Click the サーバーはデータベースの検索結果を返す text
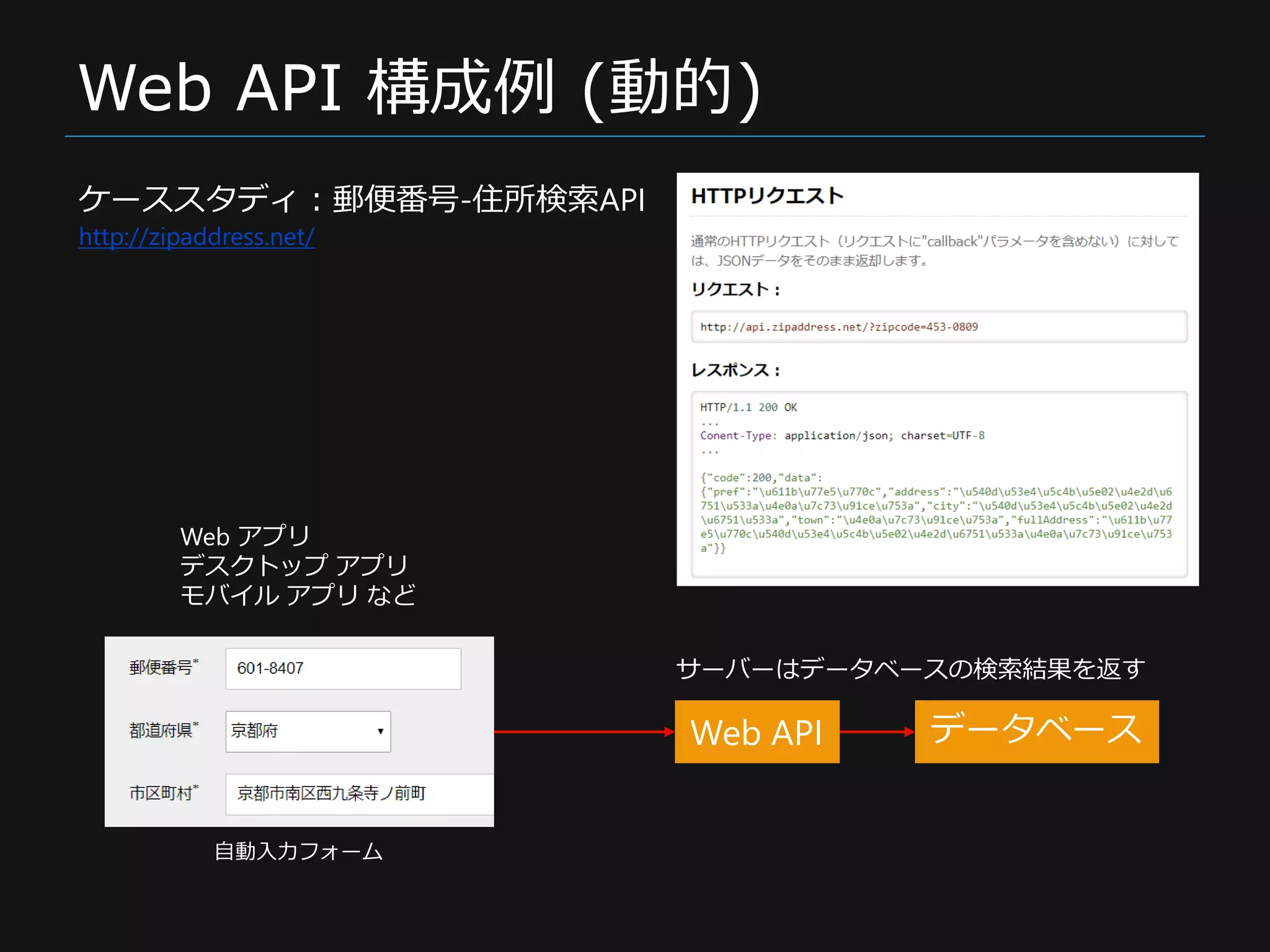 tap(910, 668)
